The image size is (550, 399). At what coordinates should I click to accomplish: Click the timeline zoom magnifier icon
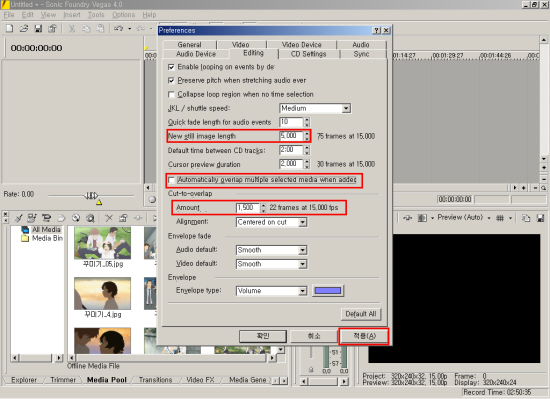tap(543, 188)
